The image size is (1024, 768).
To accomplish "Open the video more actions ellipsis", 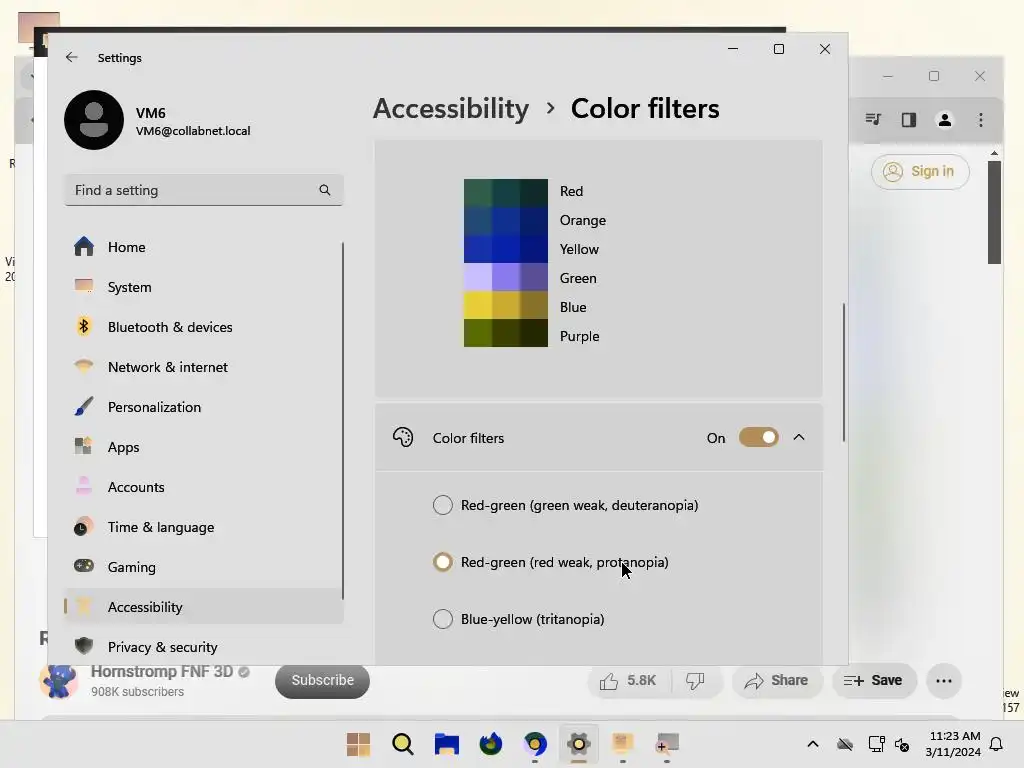I will (x=944, y=681).
